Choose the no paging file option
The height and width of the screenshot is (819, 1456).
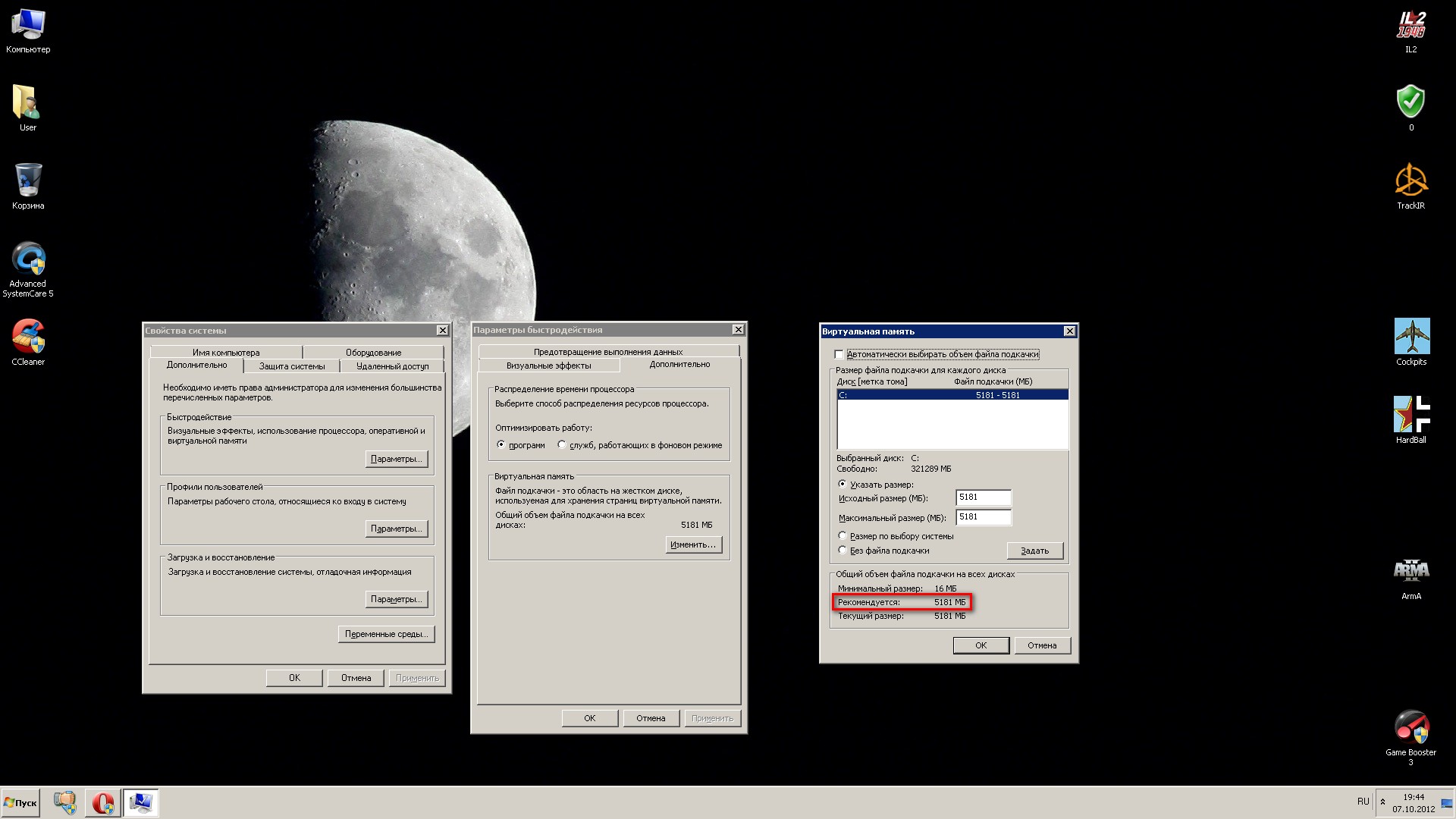point(842,550)
